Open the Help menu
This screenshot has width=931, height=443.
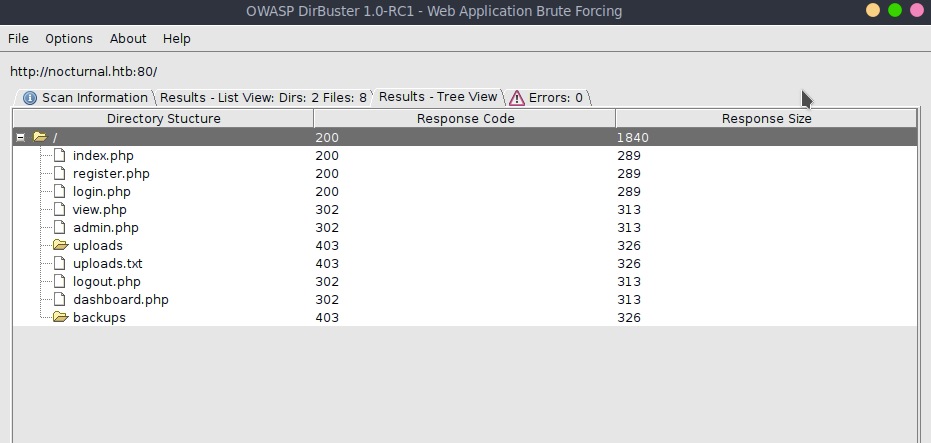pyautogui.click(x=177, y=39)
